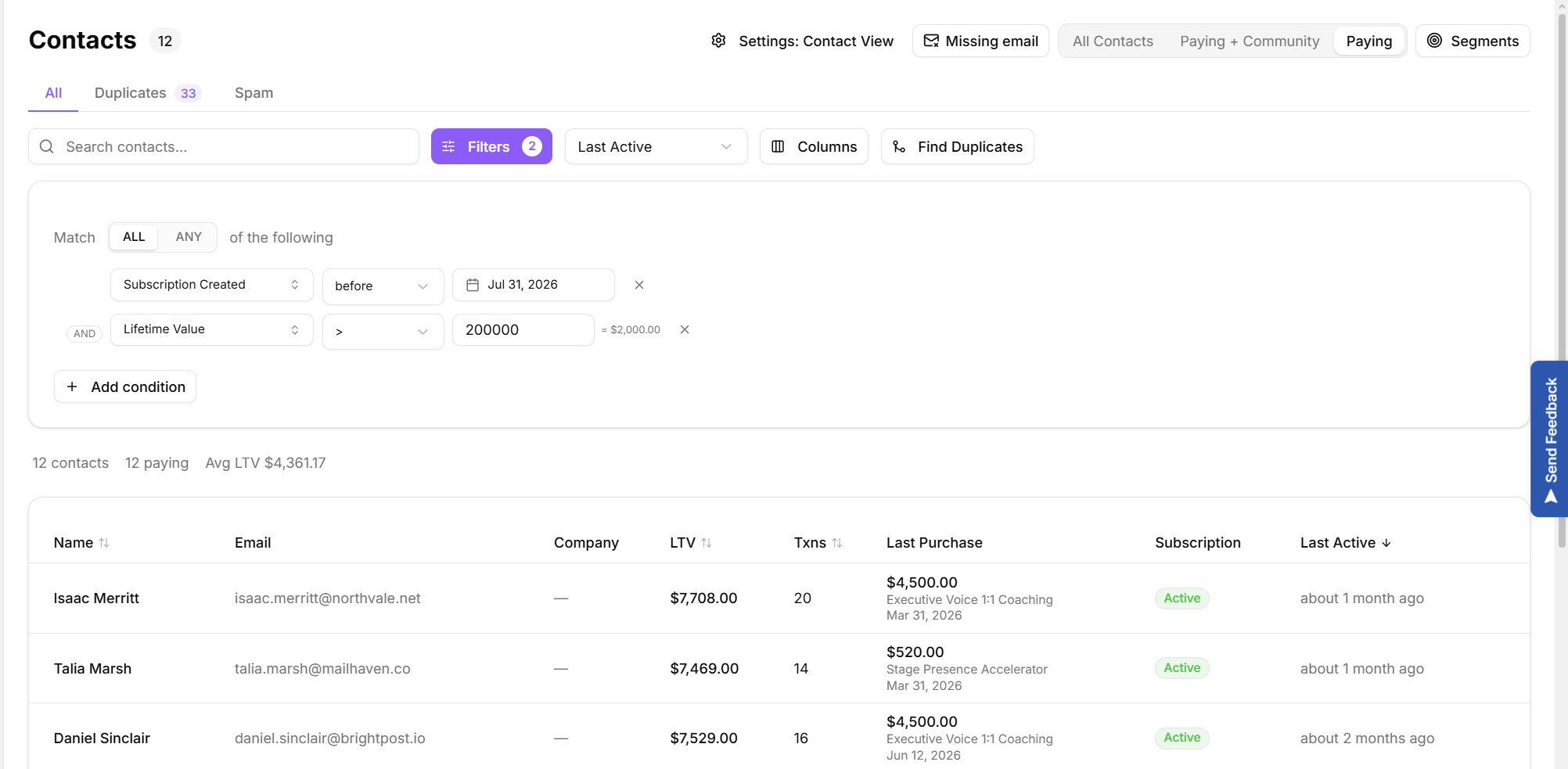Open the 'before' operator dropdown
The height and width of the screenshot is (769, 1568).
(x=383, y=286)
